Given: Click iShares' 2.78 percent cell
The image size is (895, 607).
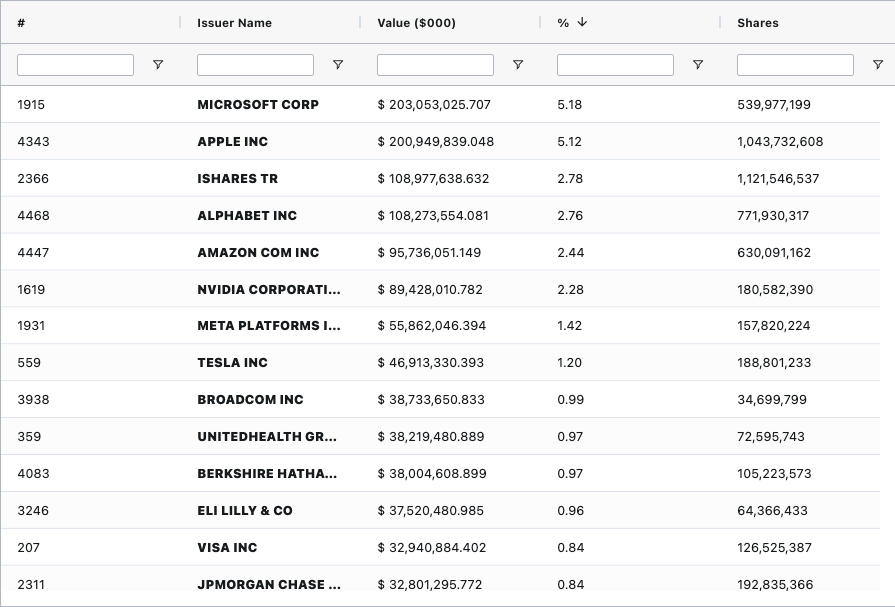Looking at the screenshot, I should point(570,179).
